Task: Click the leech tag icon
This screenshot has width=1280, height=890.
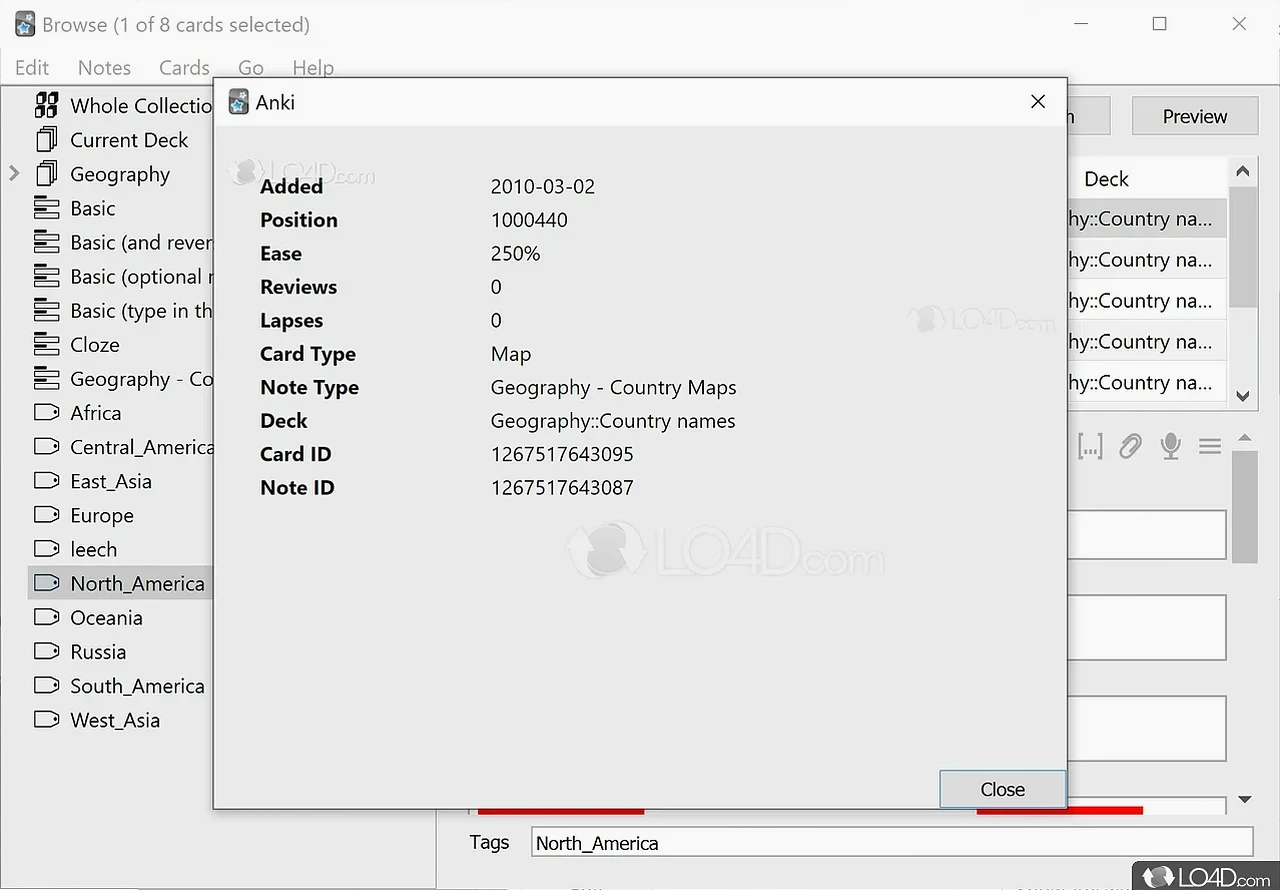Action: point(46,549)
